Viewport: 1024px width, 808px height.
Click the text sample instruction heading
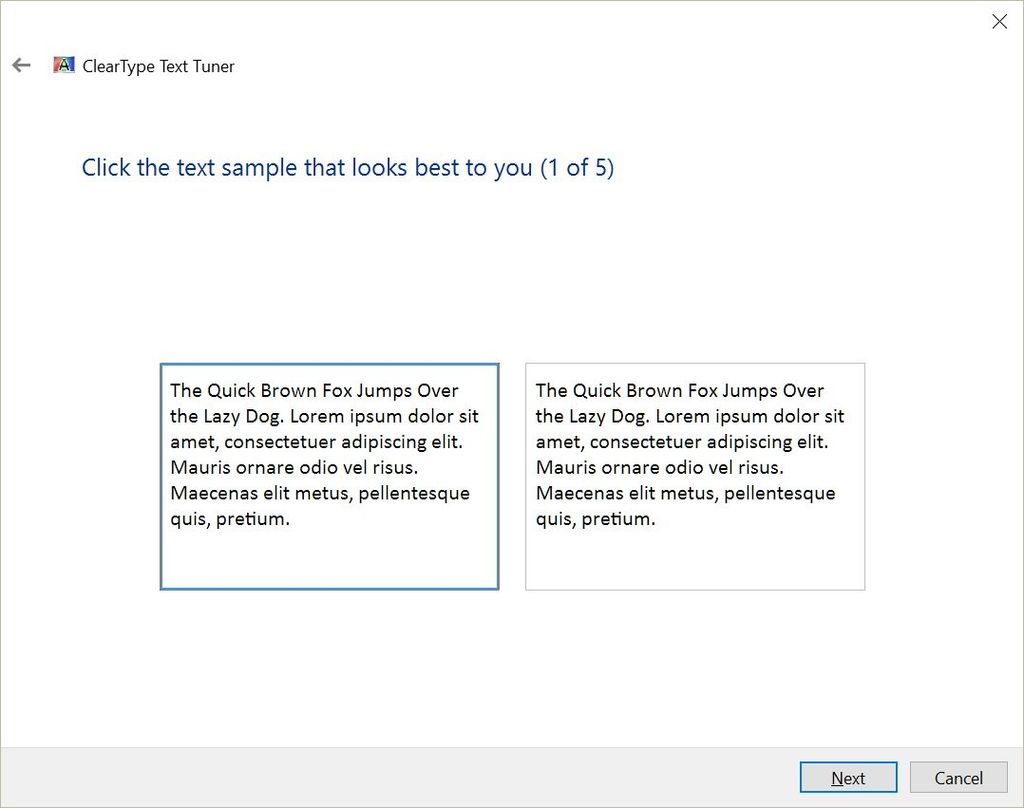pos(347,167)
